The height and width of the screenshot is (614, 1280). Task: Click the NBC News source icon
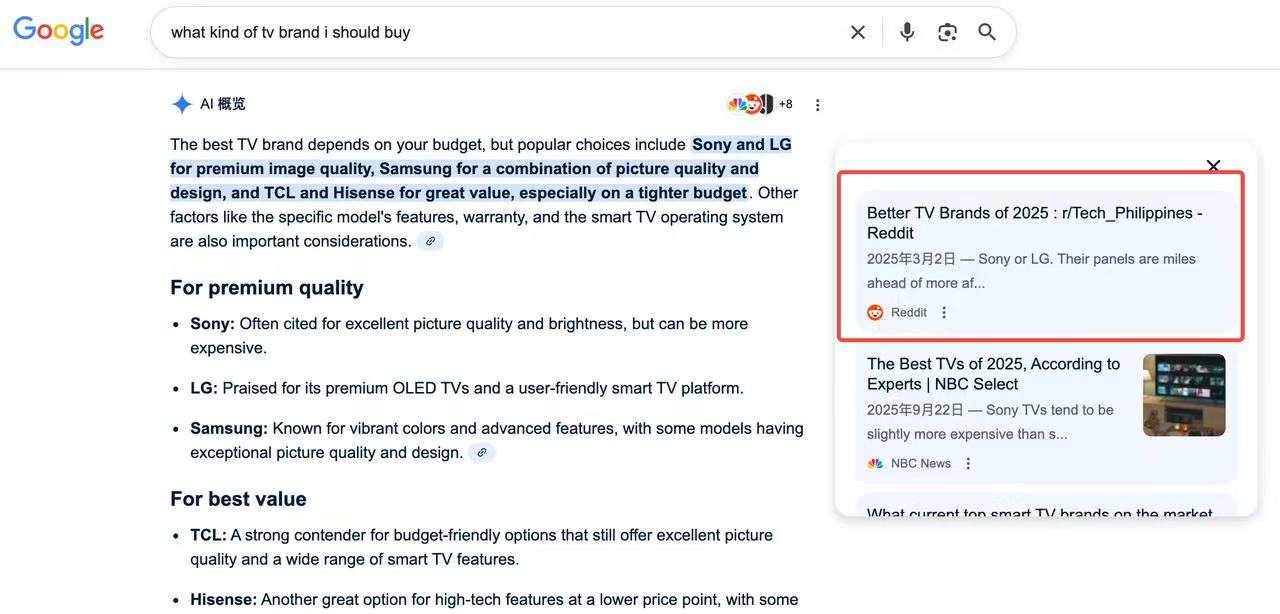pyautogui.click(x=875, y=463)
